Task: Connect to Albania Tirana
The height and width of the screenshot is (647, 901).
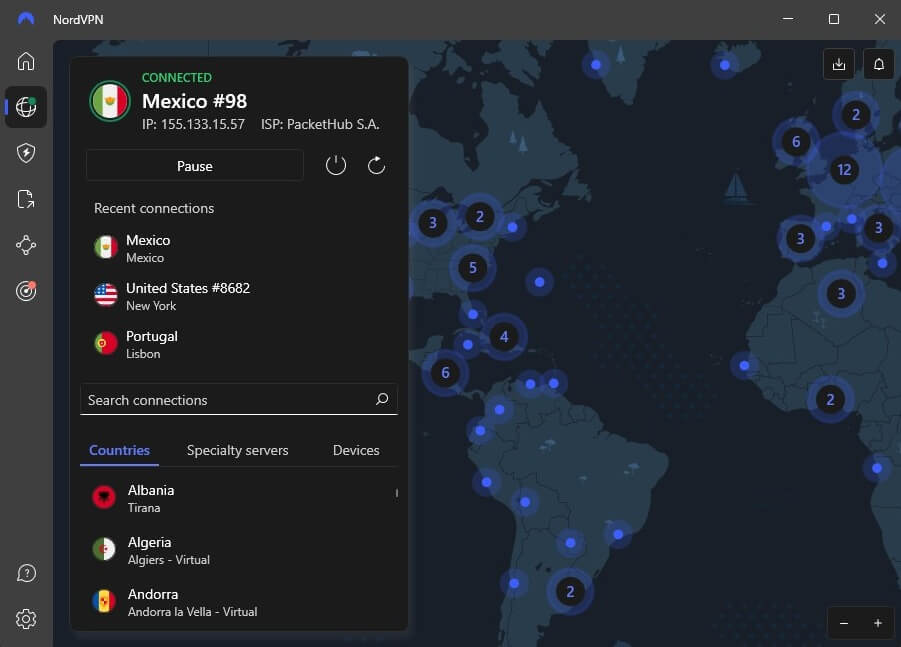Action: (238, 498)
